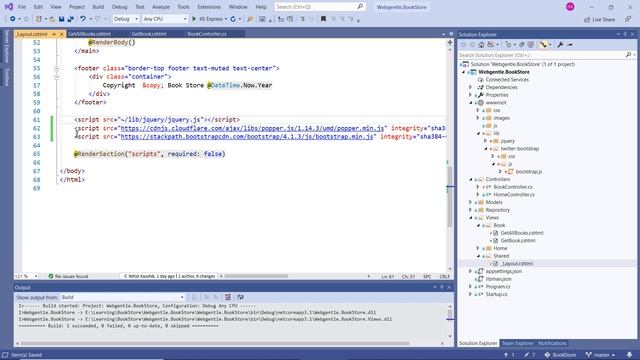
Task: Click the browser refresh icon beside IIS Express
Action: click(233, 19)
